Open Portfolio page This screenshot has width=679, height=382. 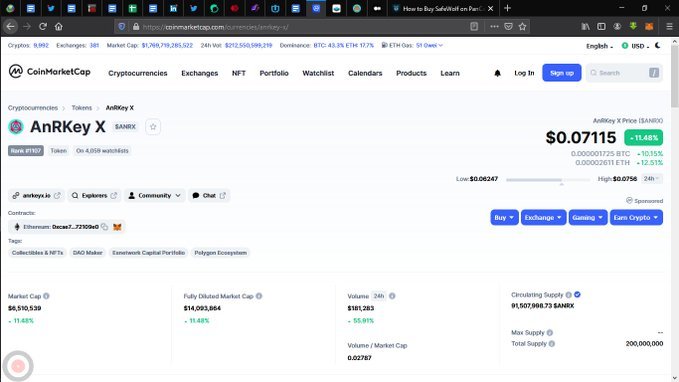click(274, 73)
